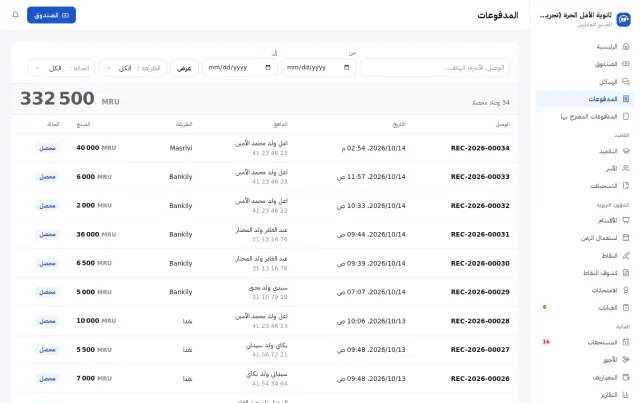The width and height of the screenshot is (640, 403).
Task: Click the payer phone number 31 10 79 19
Action: [269, 297]
